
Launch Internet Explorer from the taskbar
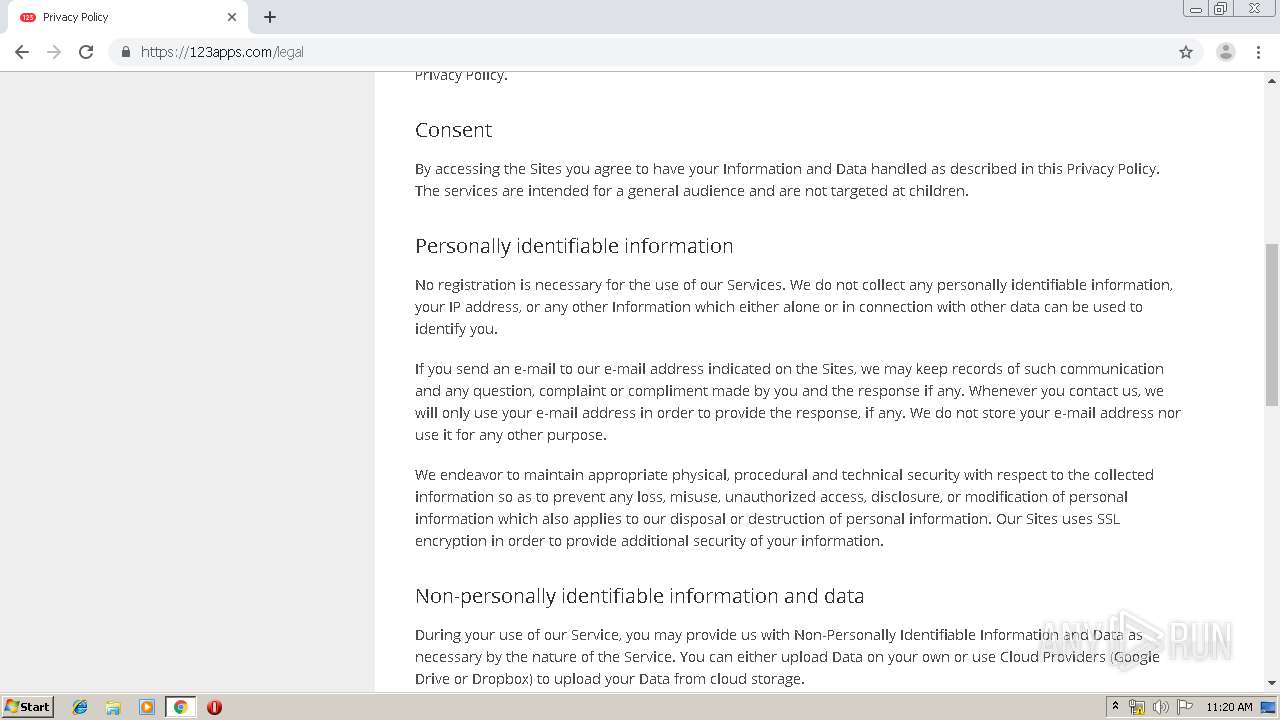(x=80, y=707)
